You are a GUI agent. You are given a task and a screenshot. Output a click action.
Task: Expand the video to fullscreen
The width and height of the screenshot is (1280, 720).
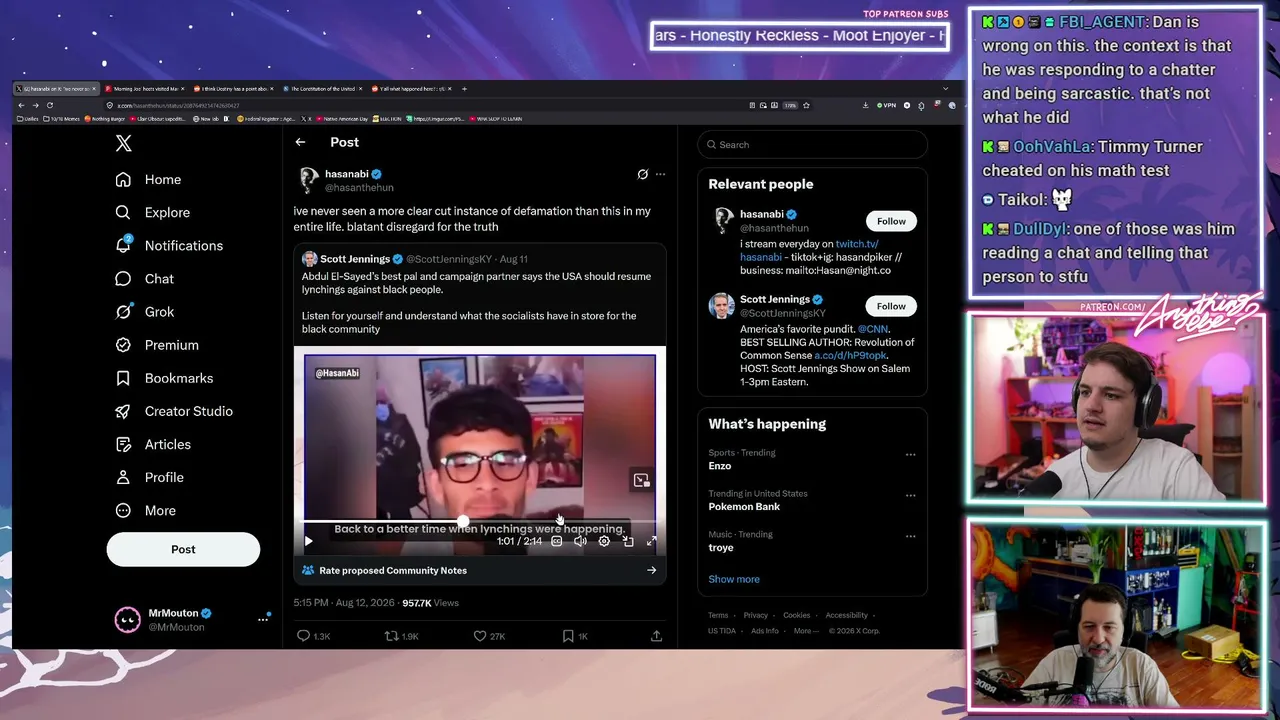coord(651,541)
